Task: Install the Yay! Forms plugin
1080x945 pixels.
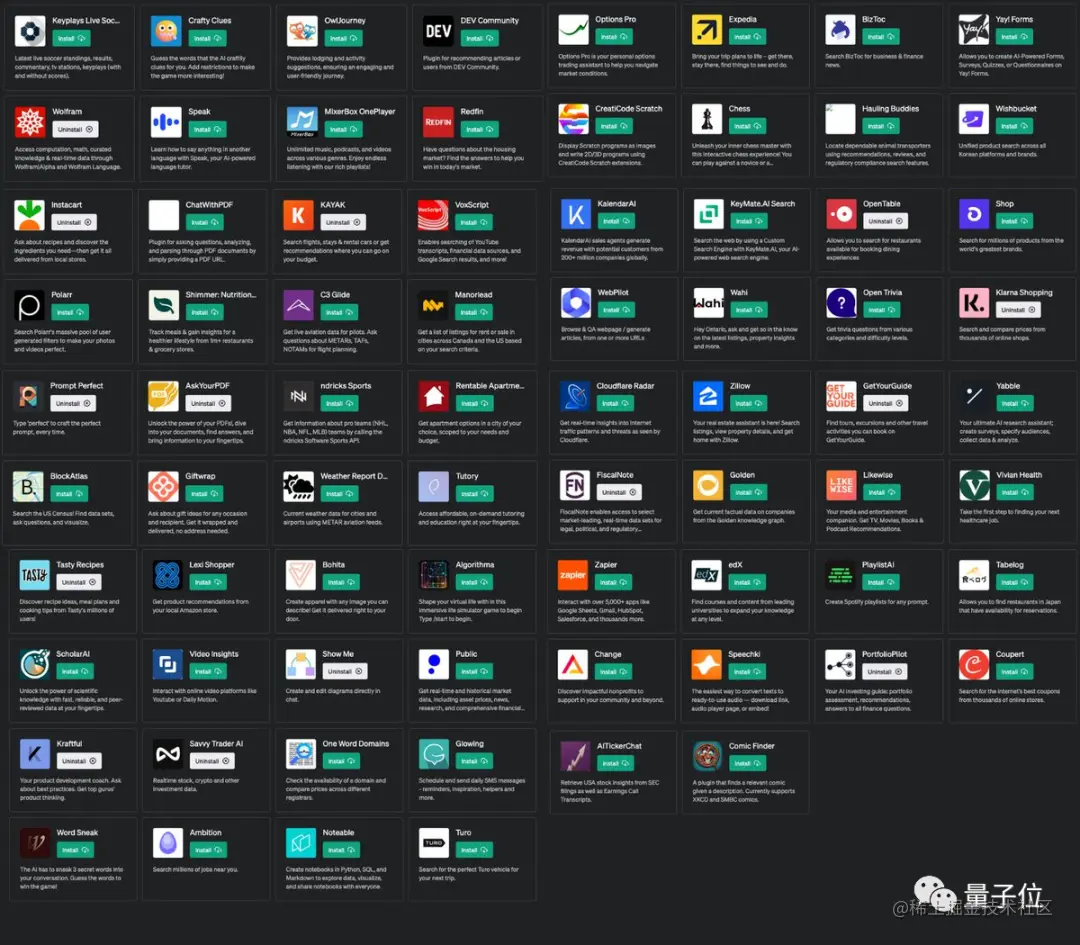Action: (x=1014, y=37)
